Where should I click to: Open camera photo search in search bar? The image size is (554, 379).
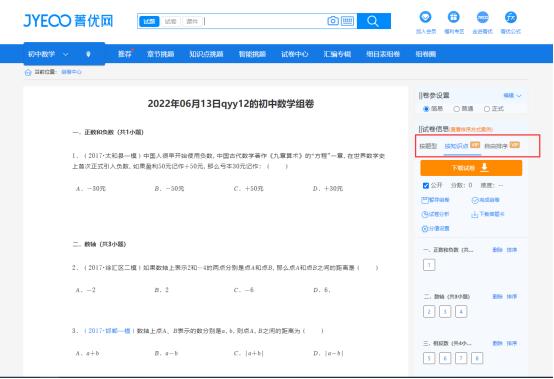point(332,21)
